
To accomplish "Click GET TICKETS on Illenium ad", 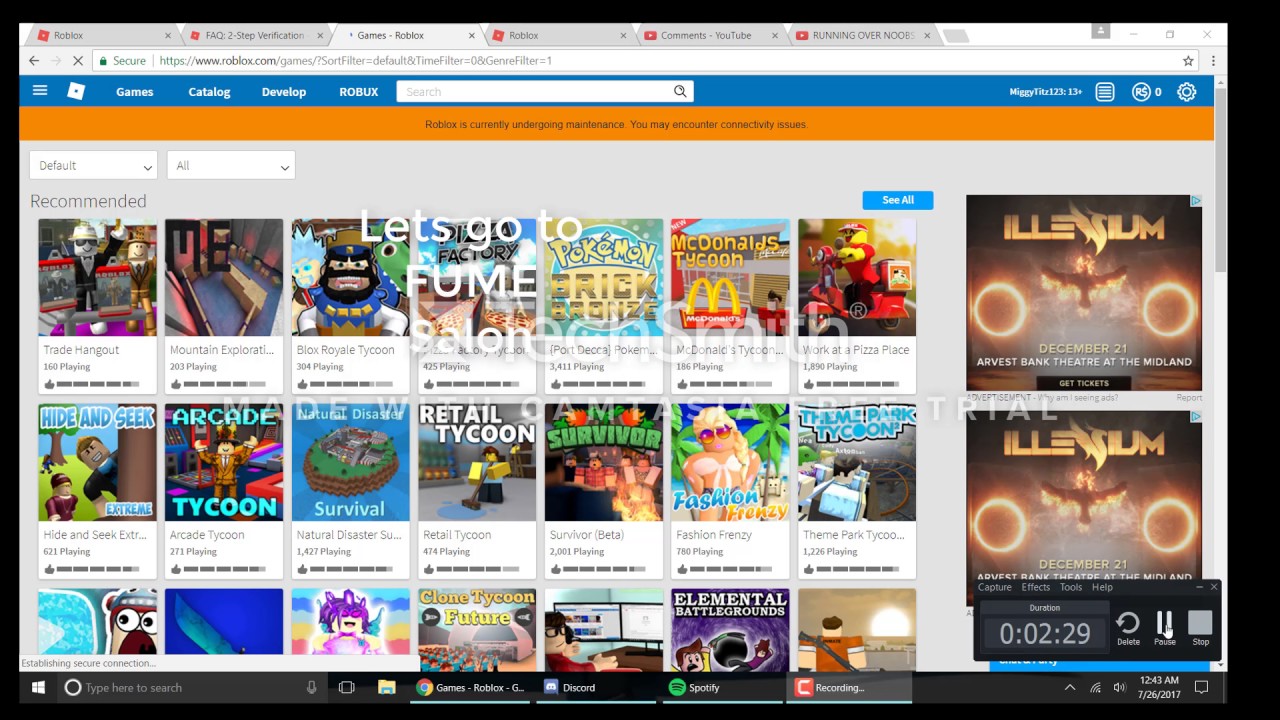I will [x=1083, y=382].
